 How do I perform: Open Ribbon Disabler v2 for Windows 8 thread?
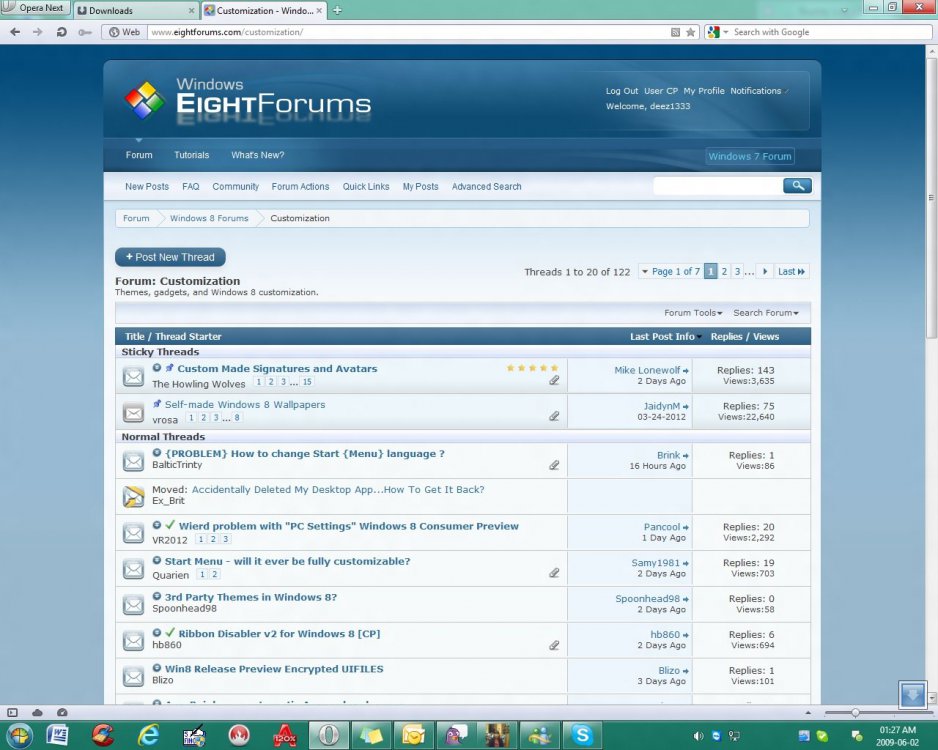pos(279,634)
